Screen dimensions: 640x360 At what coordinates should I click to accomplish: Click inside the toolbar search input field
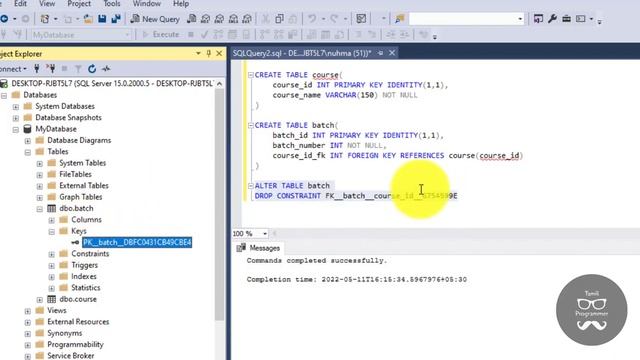click(x=462, y=19)
